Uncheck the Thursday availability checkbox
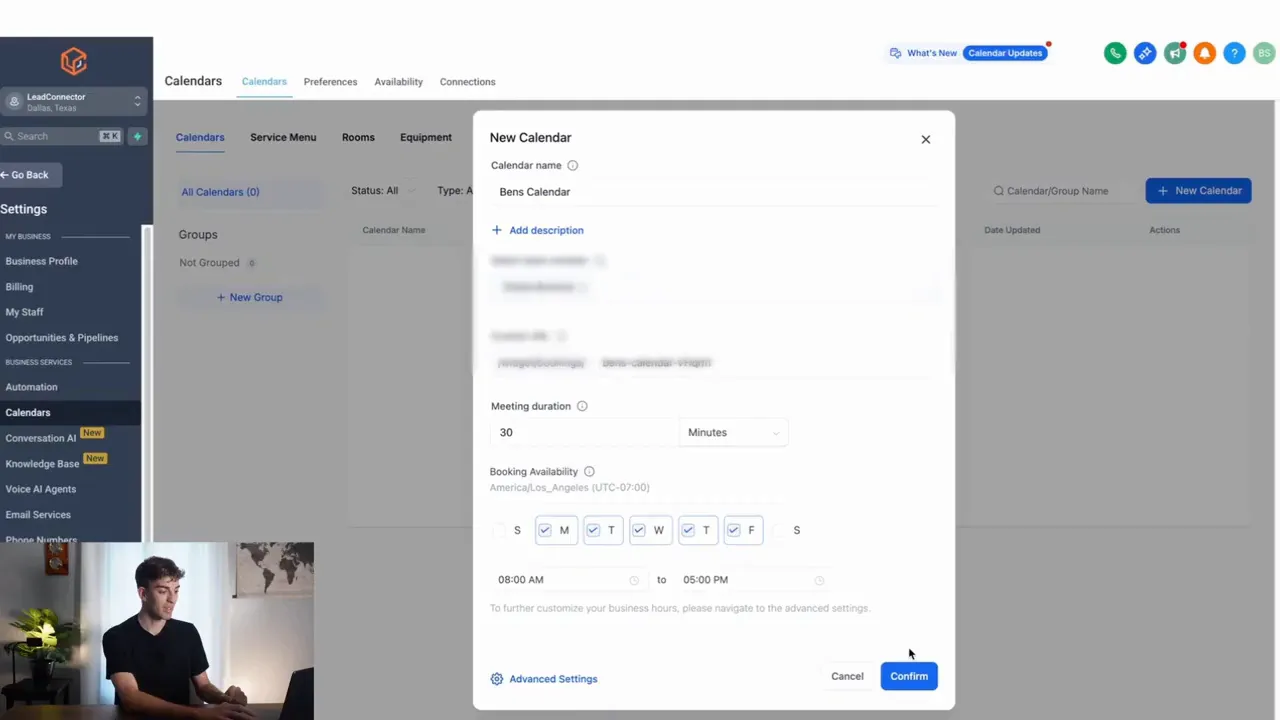Screen dimensions: 1280x720 coord(687,530)
